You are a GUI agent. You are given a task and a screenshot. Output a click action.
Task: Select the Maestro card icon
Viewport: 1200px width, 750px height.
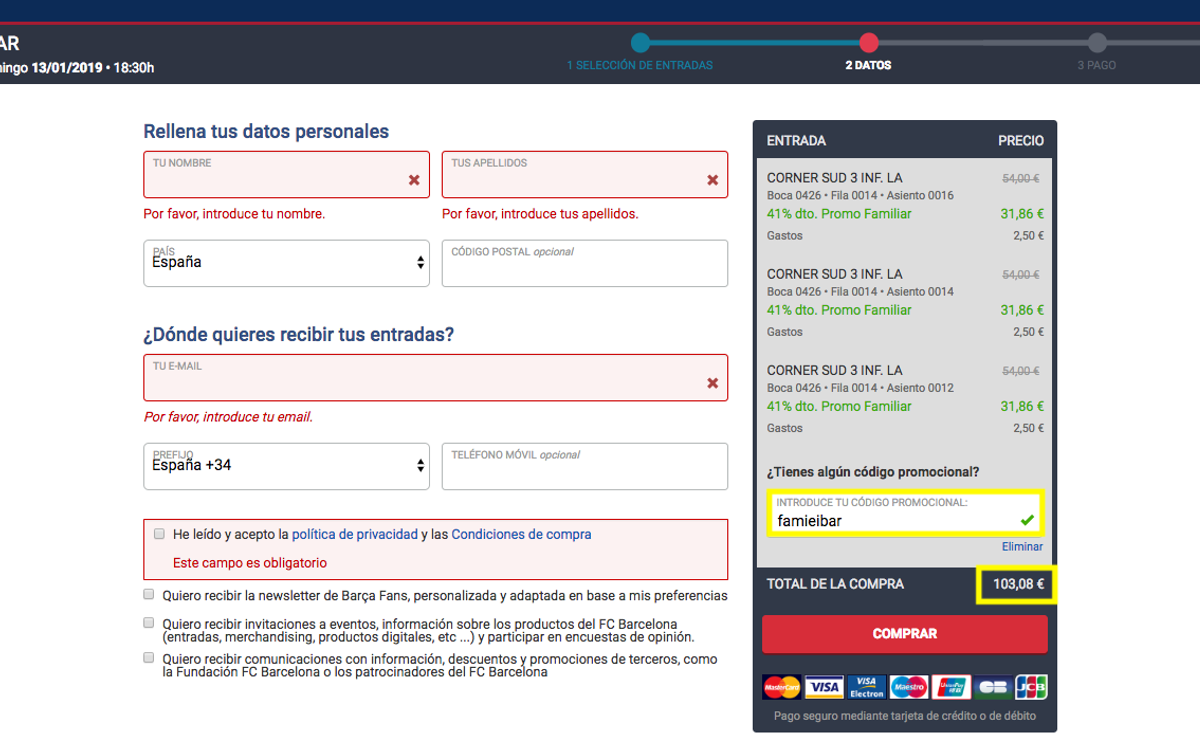pos(910,686)
